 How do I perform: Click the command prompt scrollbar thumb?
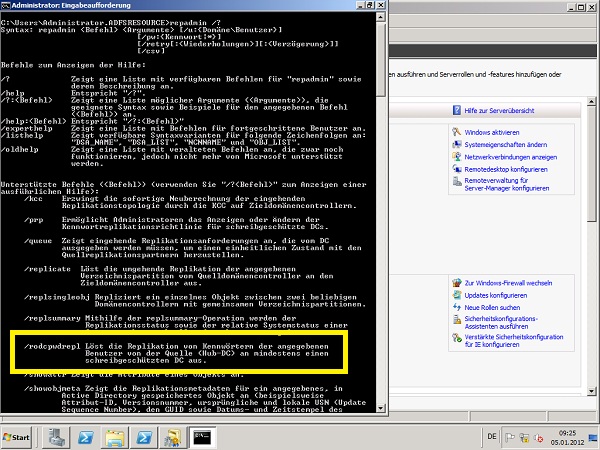(x=380, y=59)
